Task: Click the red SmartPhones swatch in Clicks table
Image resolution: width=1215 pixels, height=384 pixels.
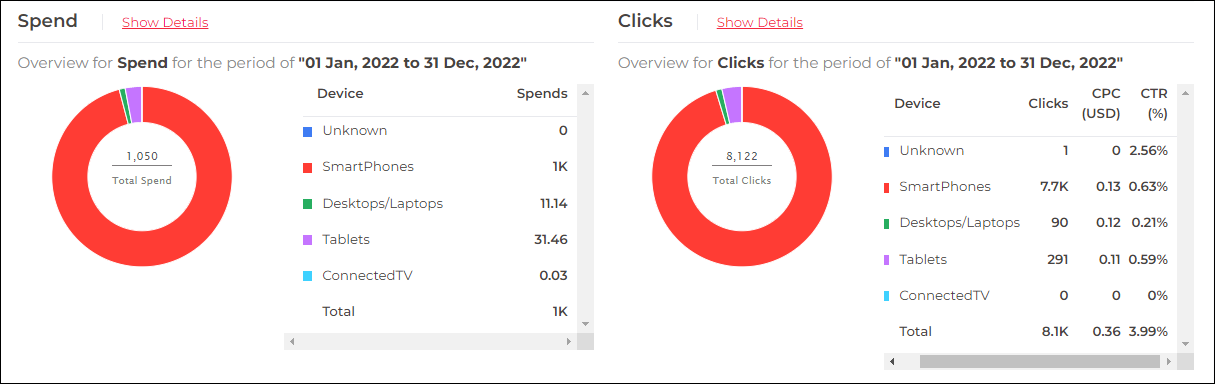Action: [886, 187]
